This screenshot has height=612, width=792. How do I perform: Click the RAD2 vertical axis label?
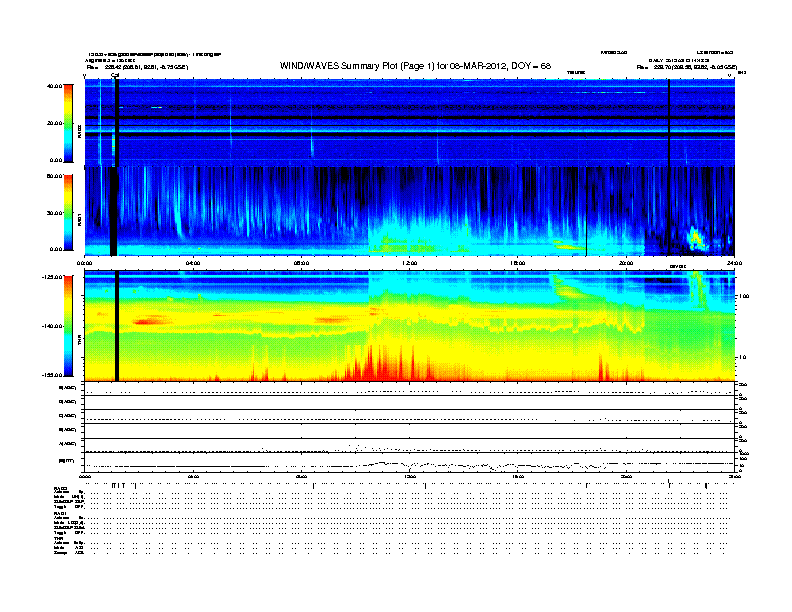point(79,131)
